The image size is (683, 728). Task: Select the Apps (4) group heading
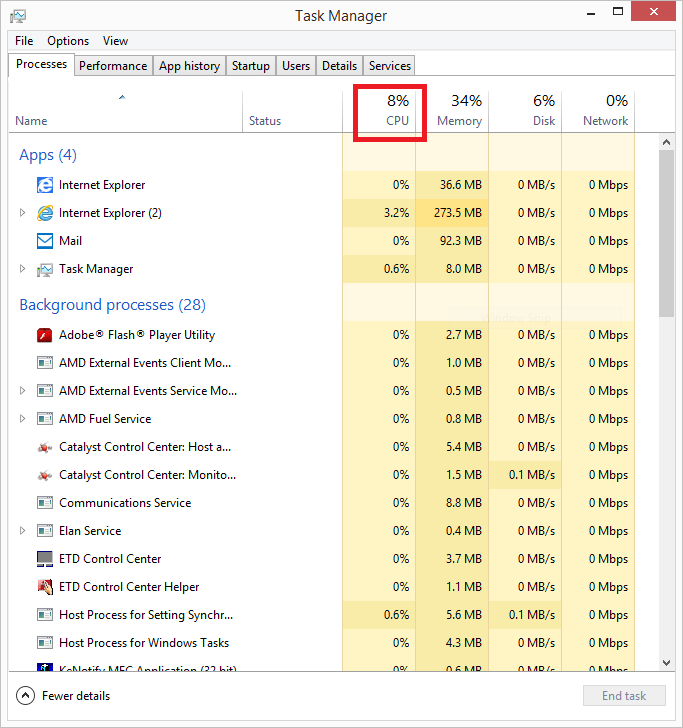48,155
